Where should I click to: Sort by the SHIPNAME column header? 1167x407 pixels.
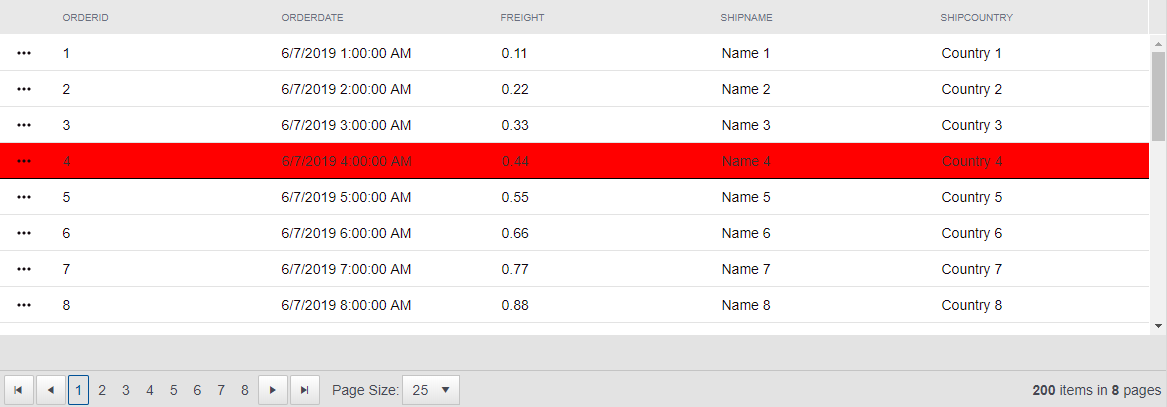click(746, 18)
